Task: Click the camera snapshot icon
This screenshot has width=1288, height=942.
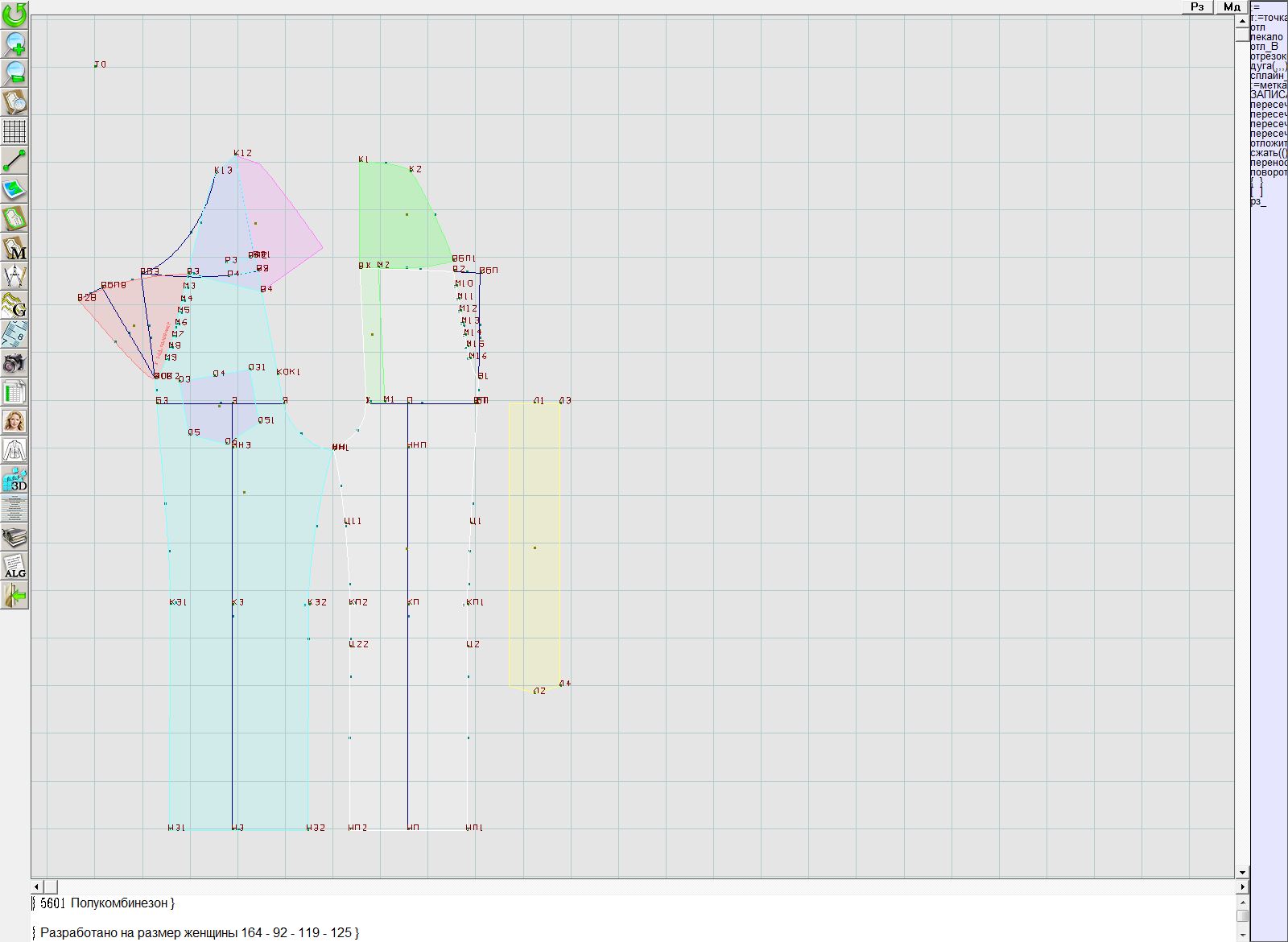Action: 14,363
